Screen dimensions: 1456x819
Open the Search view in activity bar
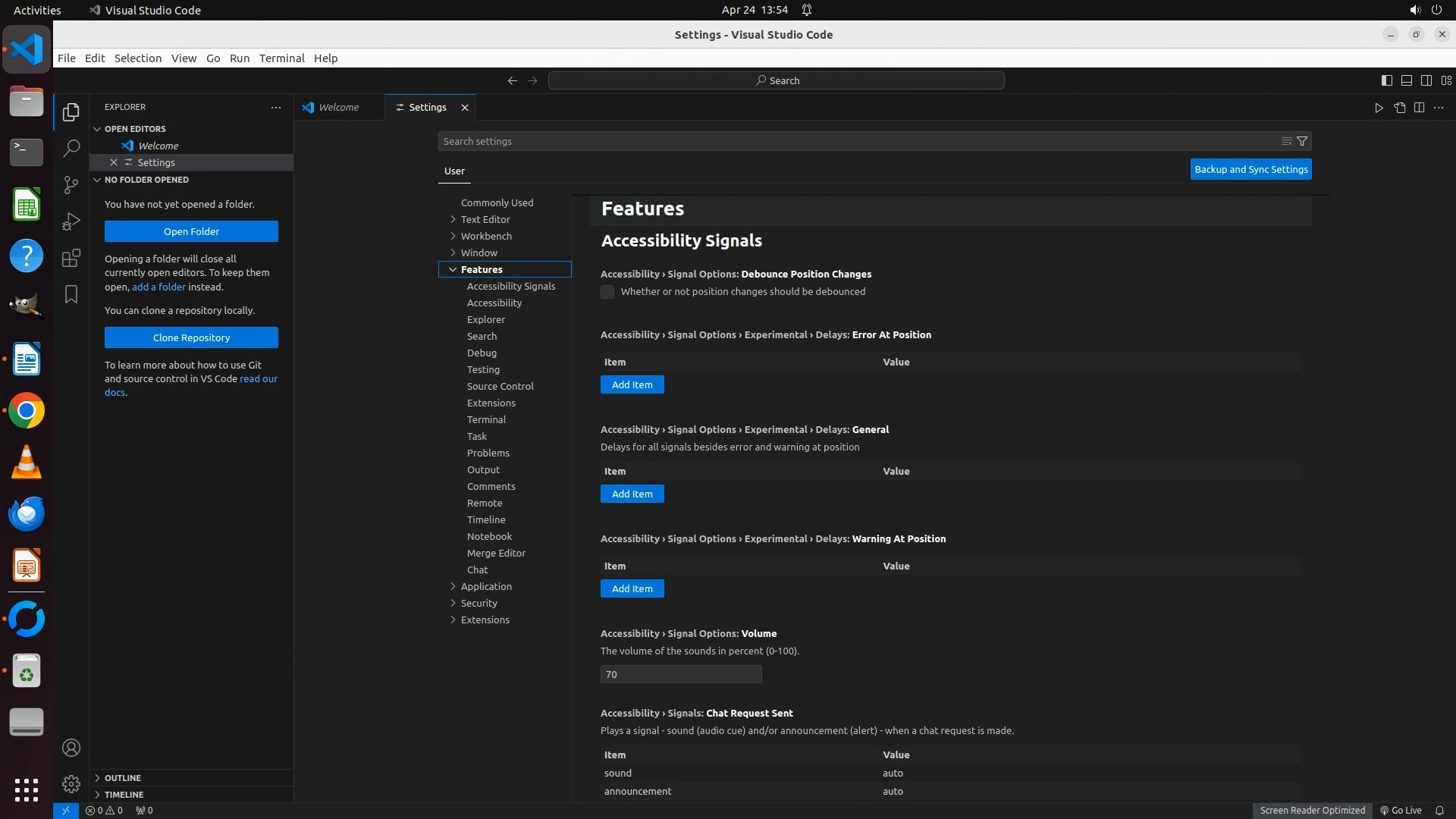tap(71, 148)
